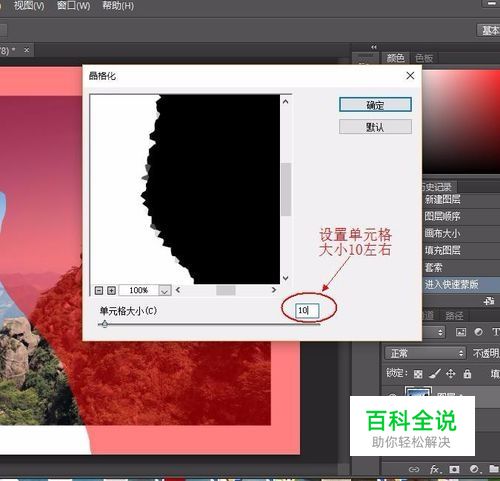Select the 填充图层 history state
The image size is (500, 481).
click(461, 250)
